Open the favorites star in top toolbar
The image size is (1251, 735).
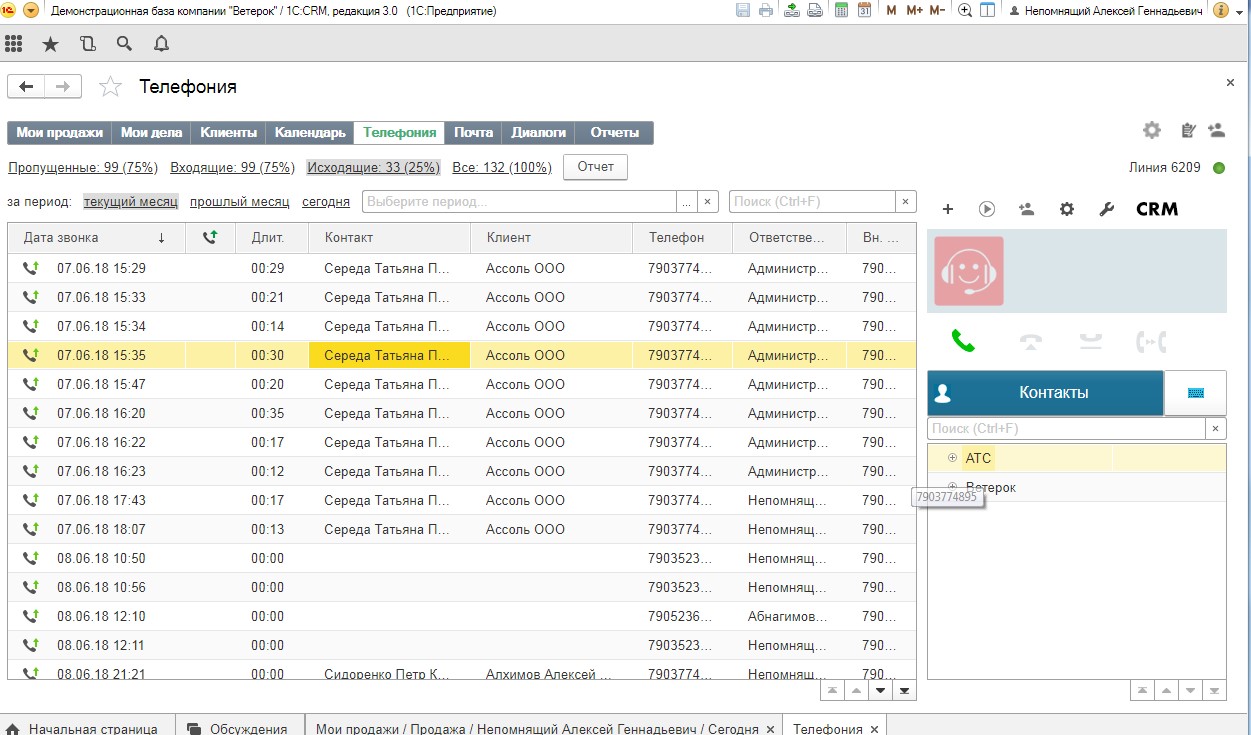pos(50,44)
